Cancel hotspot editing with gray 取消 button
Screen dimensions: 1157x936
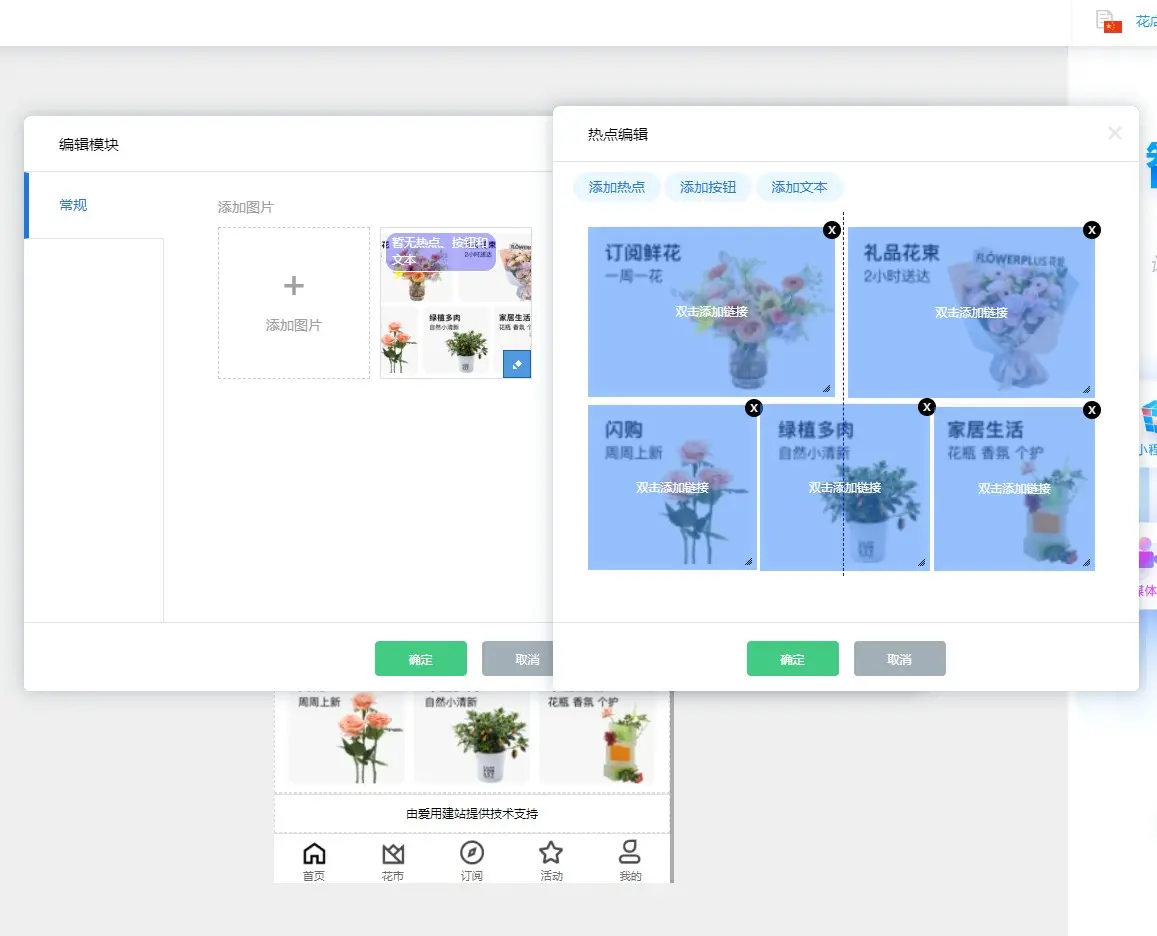899,659
